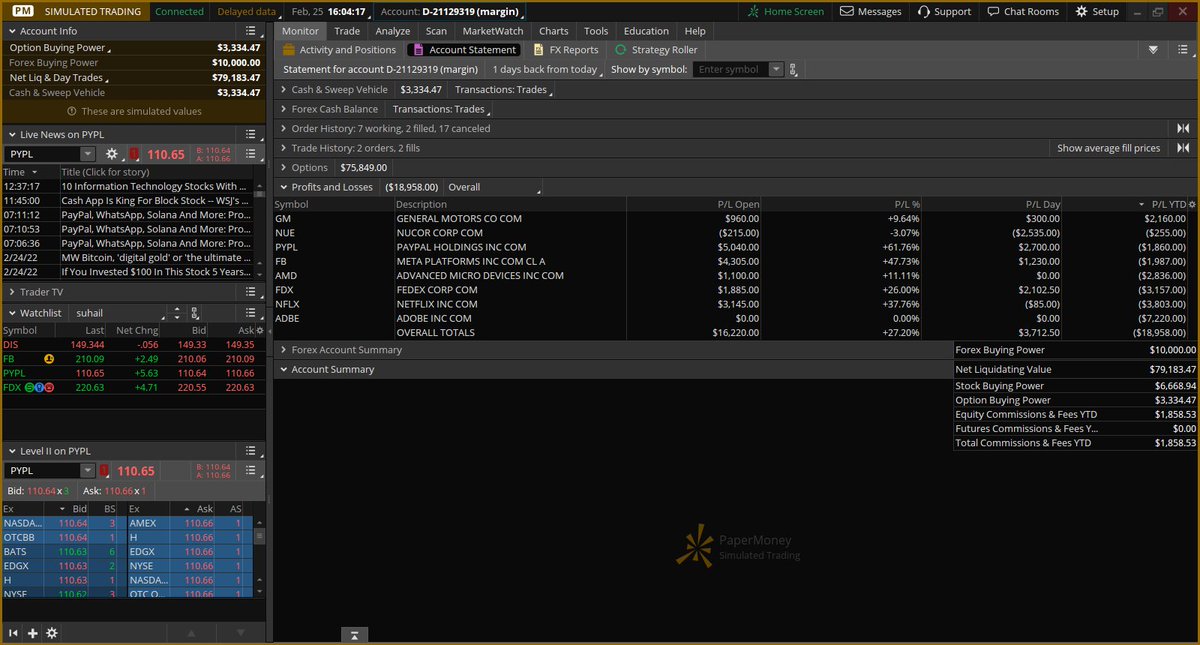Collapse Live News on PYPL gadget
Viewport: 1200px width, 645px height.
tap(11, 134)
